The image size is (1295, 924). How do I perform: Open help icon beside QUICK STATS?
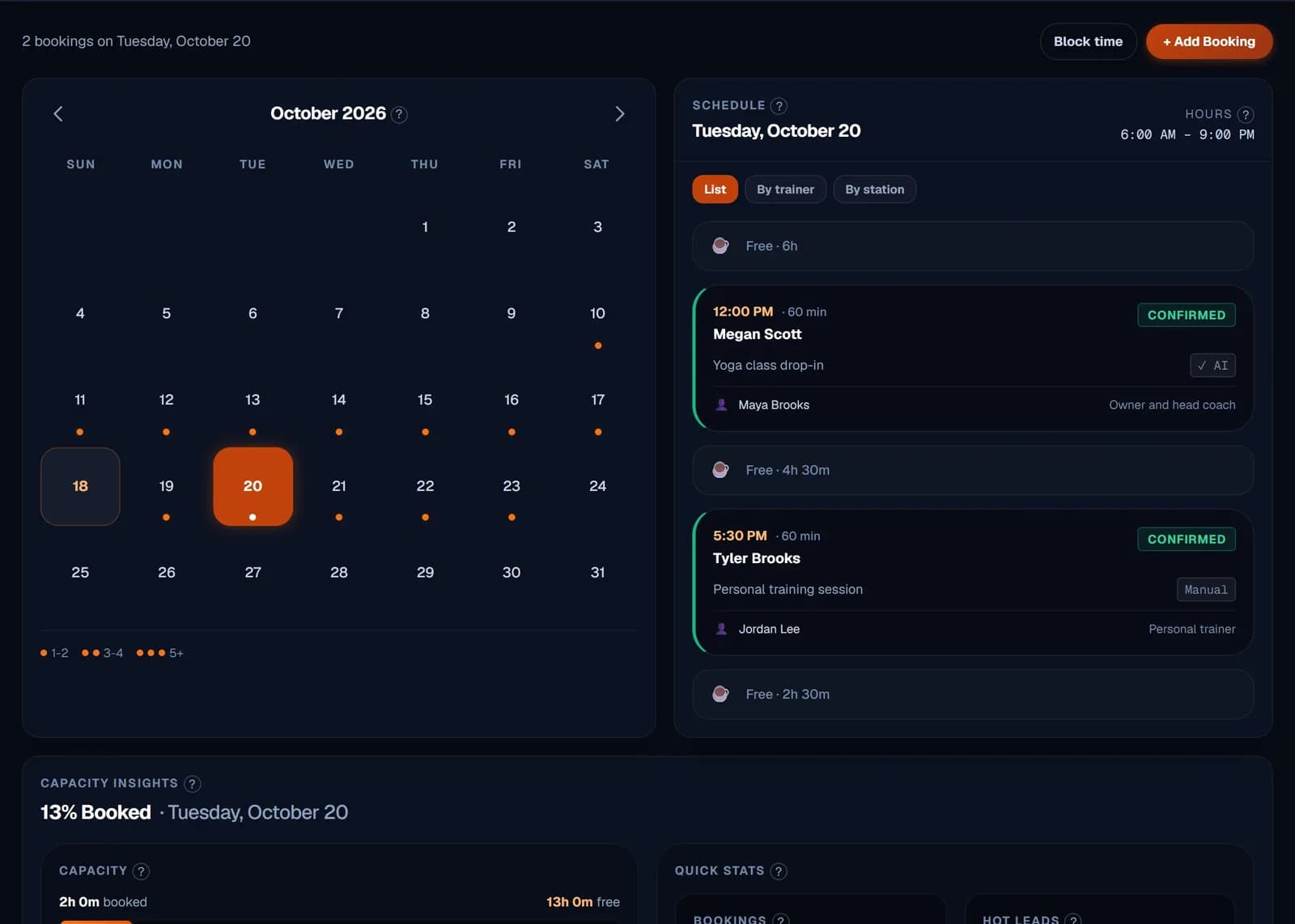tap(779, 871)
